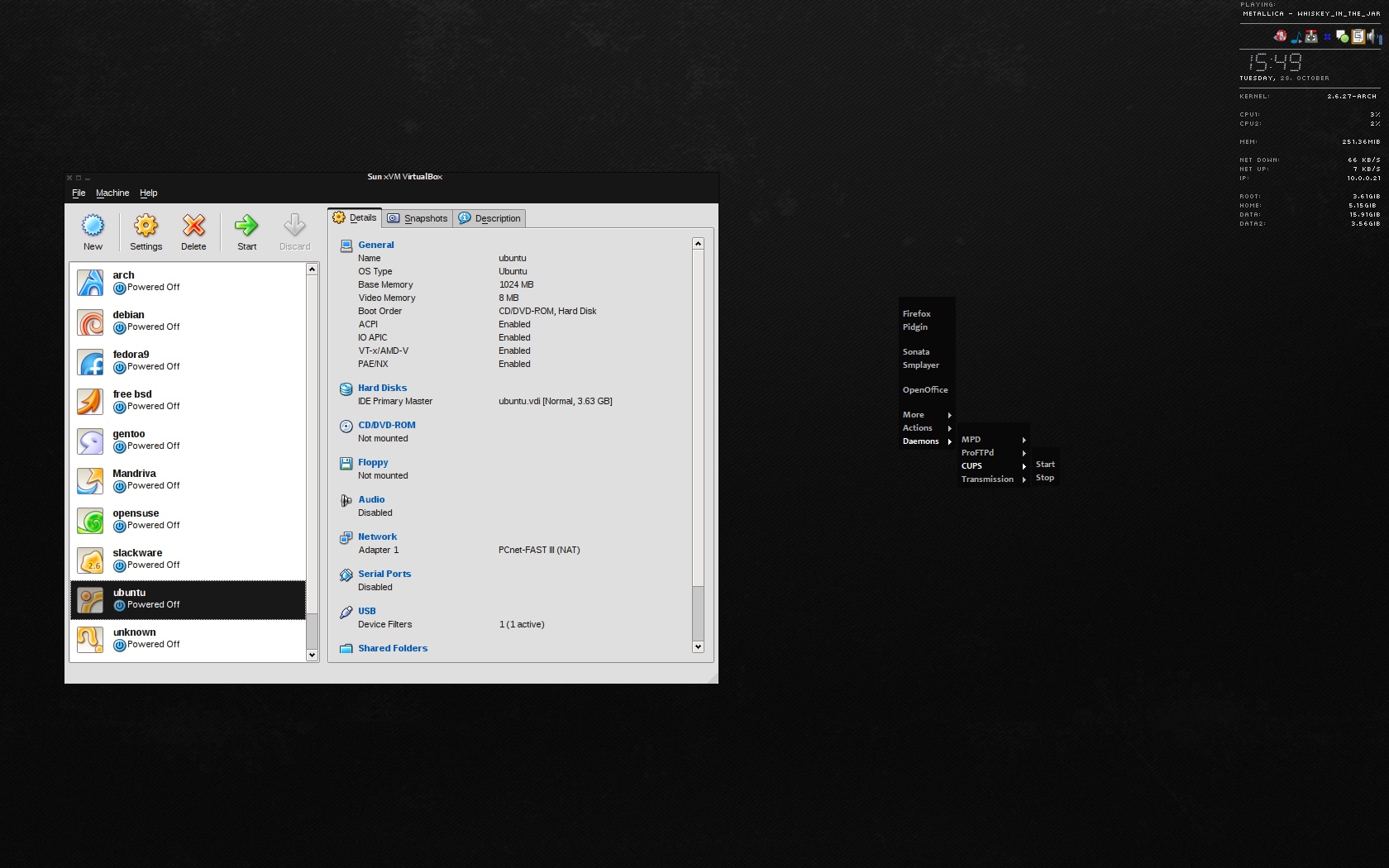Open the General settings heading link
This screenshot has height=868, width=1389.
tap(376, 246)
